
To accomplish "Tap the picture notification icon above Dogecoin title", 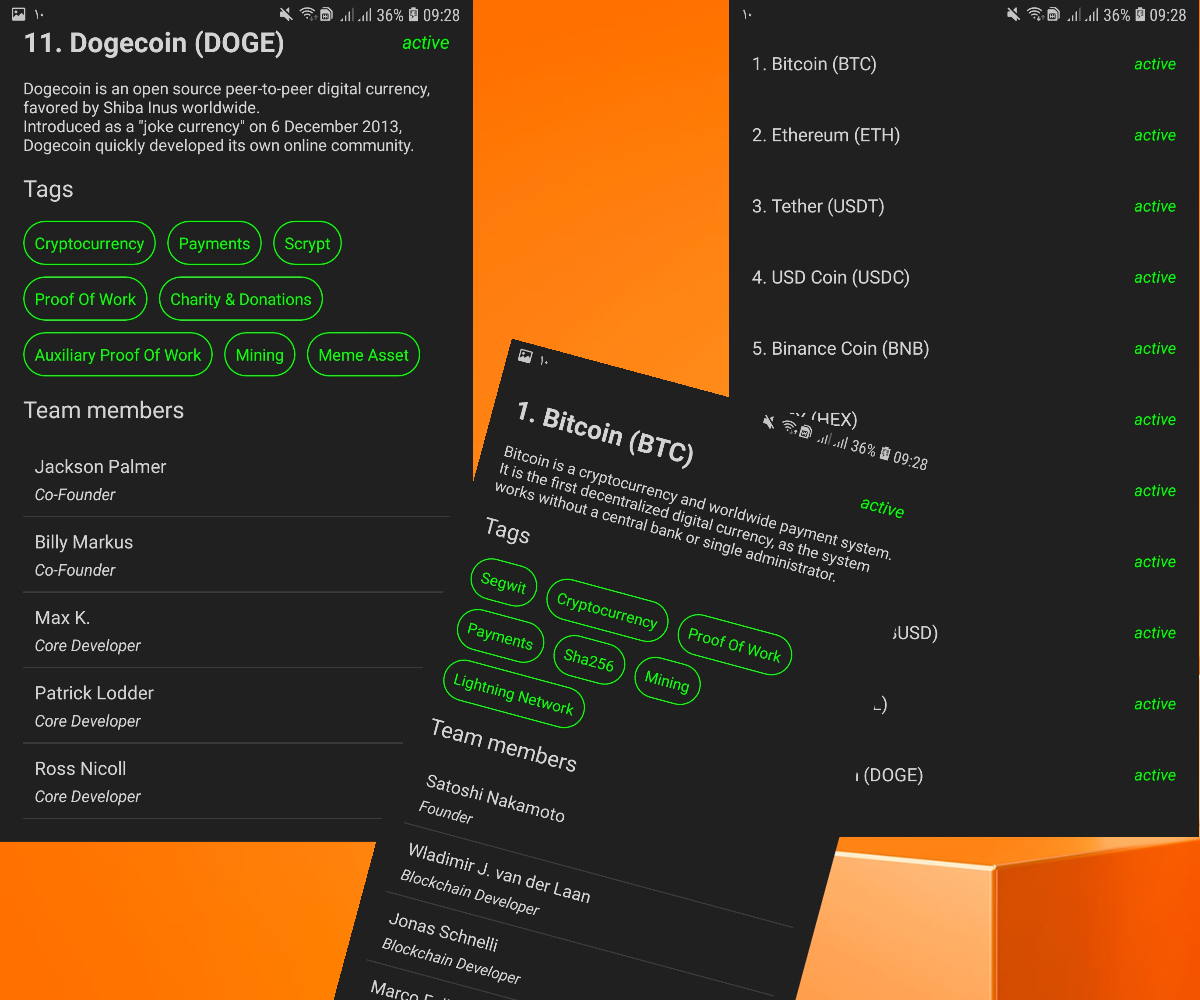I will click(18, 15).
